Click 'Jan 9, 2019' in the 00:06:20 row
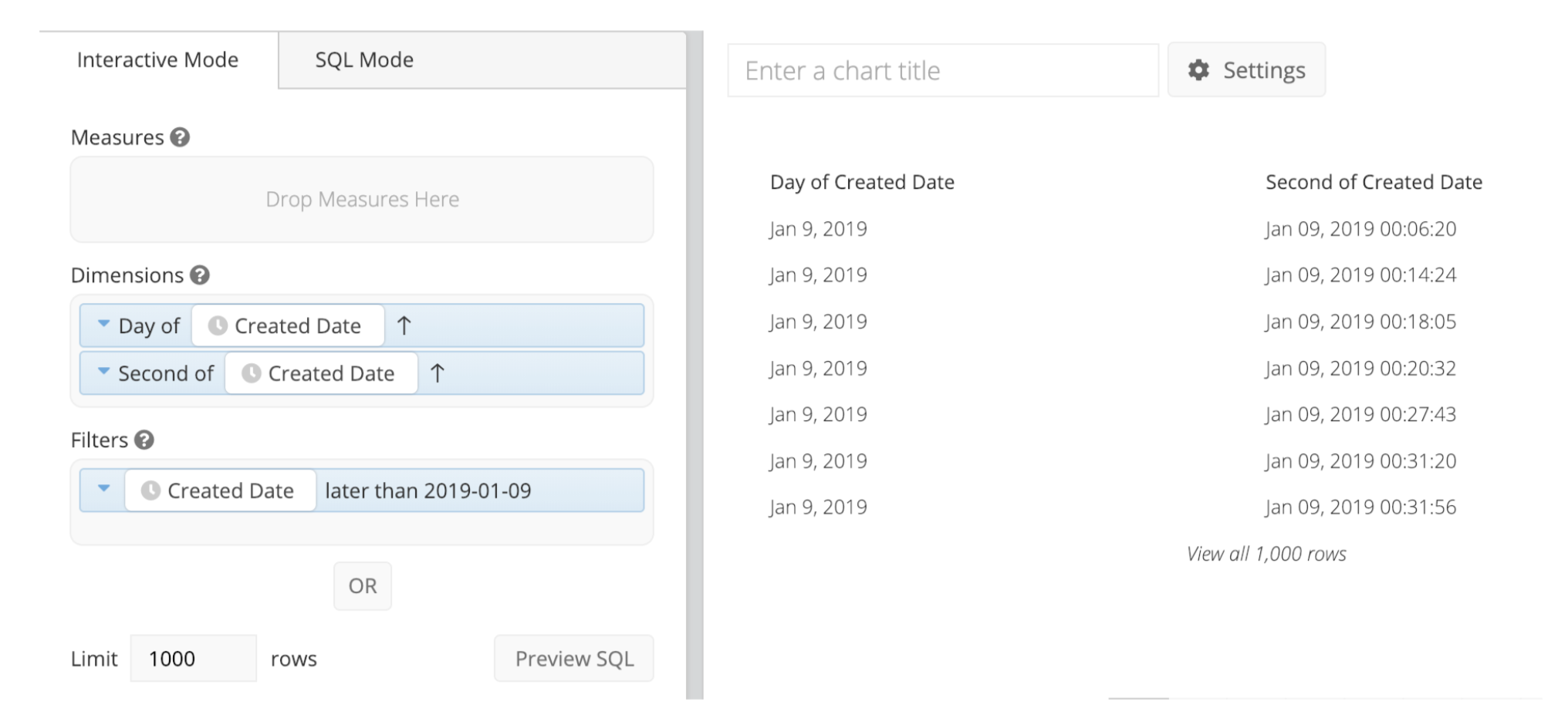The height and width of the screenshot is (728, 1568). [x=818, y=229]
